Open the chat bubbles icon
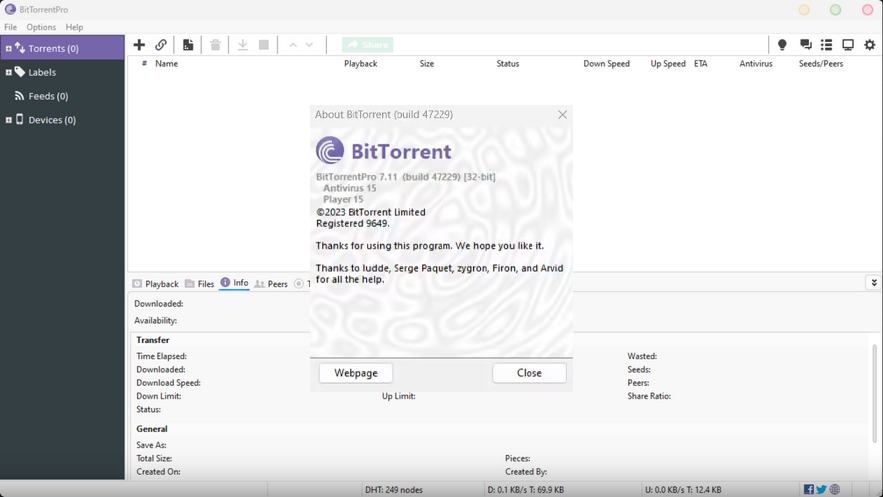Image resolution: width=883 pixels, height=497 pixels. point(806,44)
